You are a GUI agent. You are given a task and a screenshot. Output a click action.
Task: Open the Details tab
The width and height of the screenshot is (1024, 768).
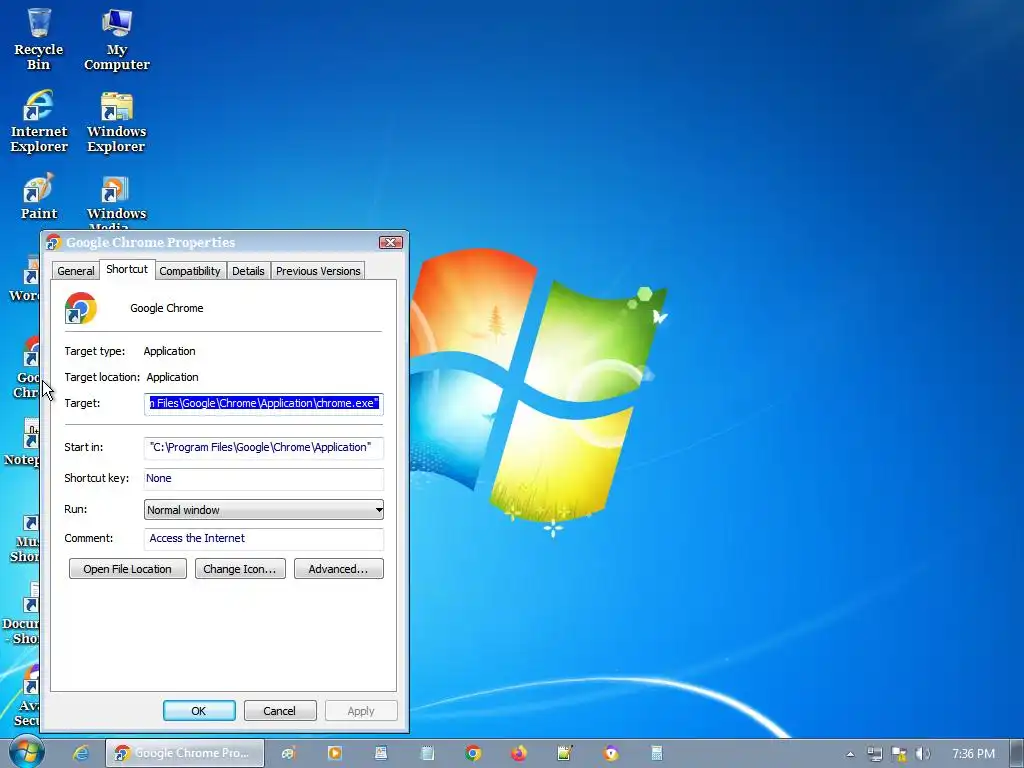pos(248,271)
